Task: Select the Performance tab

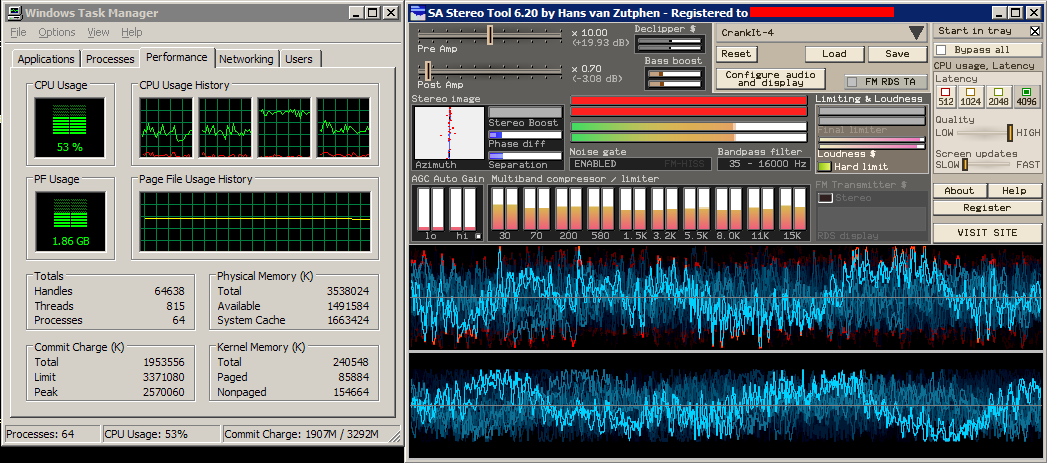Action: click(177, 57)
